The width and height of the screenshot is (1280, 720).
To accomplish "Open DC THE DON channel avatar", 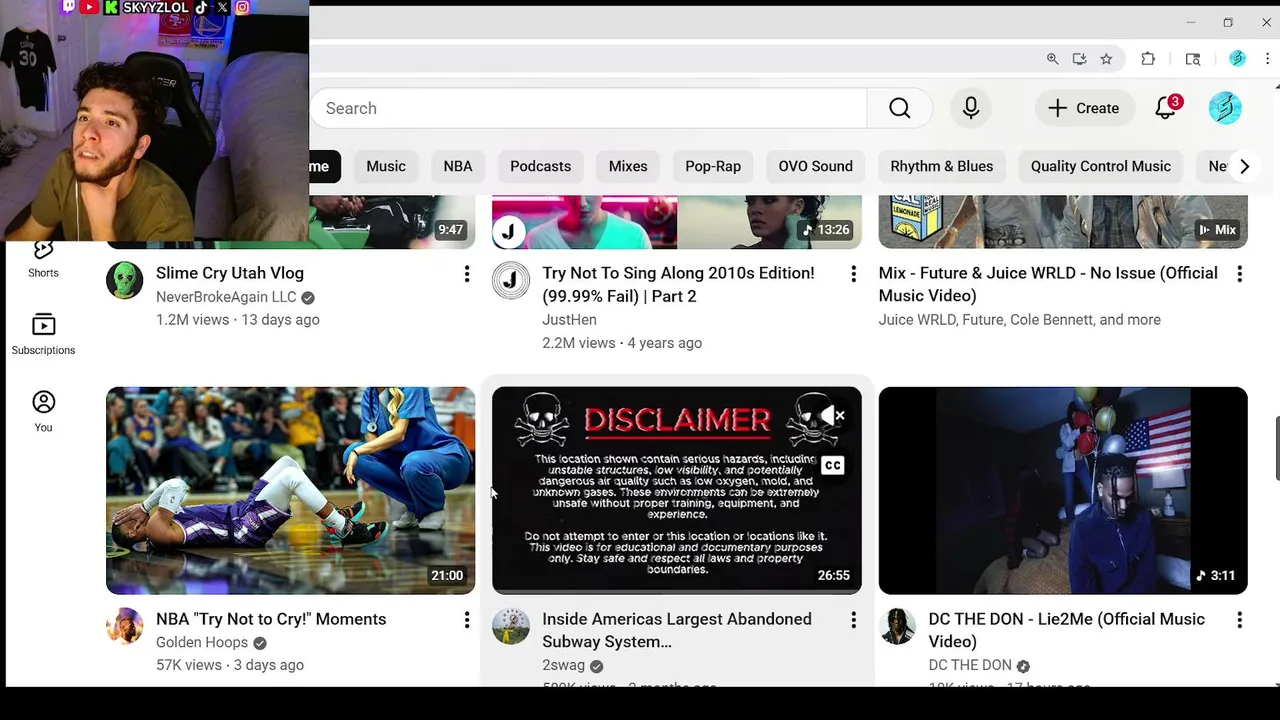I will [x=897, y=627].
